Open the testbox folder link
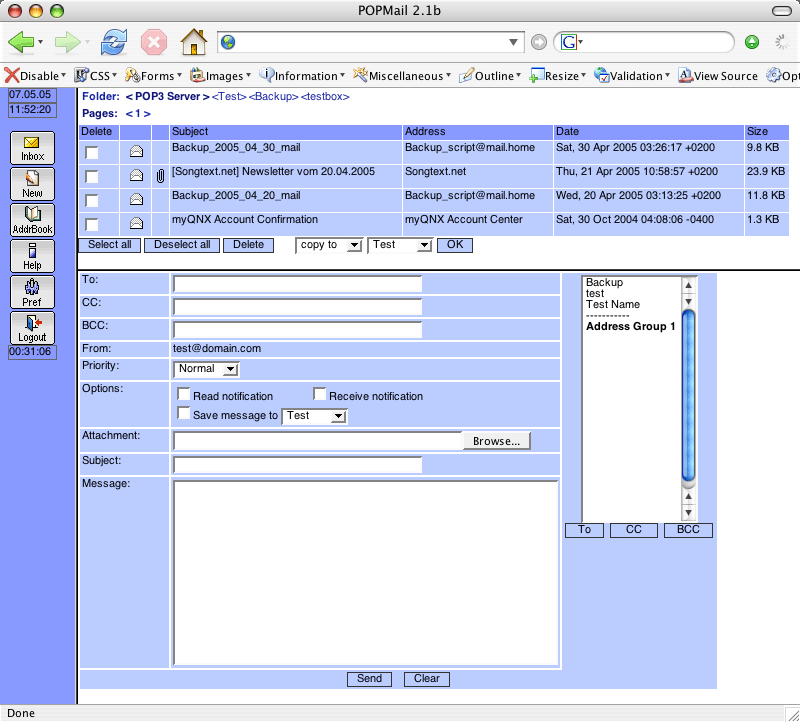Screen dimensions: 800x722 pyautogui.click(x=326, y=96)
